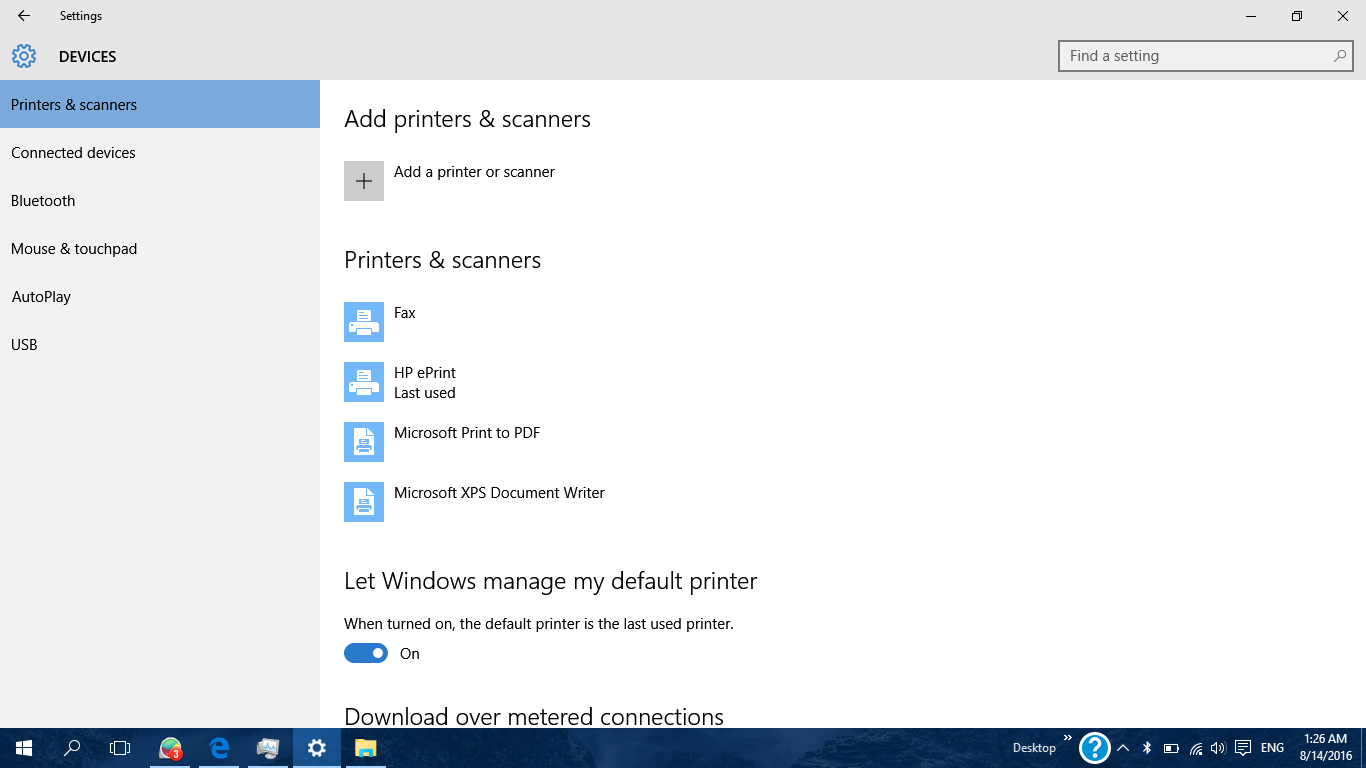Click the Microsoft Print to PDF name
This screenshot has height=768, width=1366.
coord(467,433)
